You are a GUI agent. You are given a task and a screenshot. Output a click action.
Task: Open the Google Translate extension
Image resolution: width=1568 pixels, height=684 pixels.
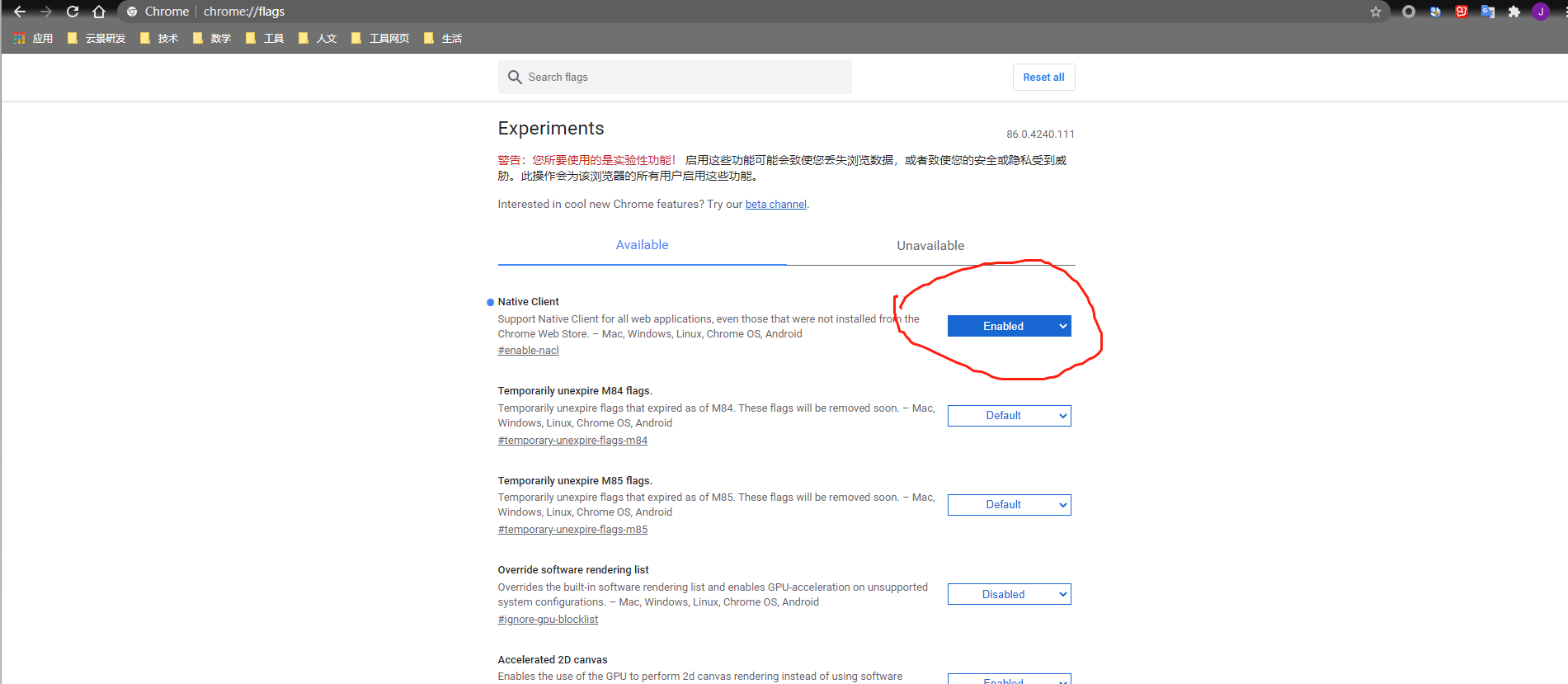point(1488,12)
